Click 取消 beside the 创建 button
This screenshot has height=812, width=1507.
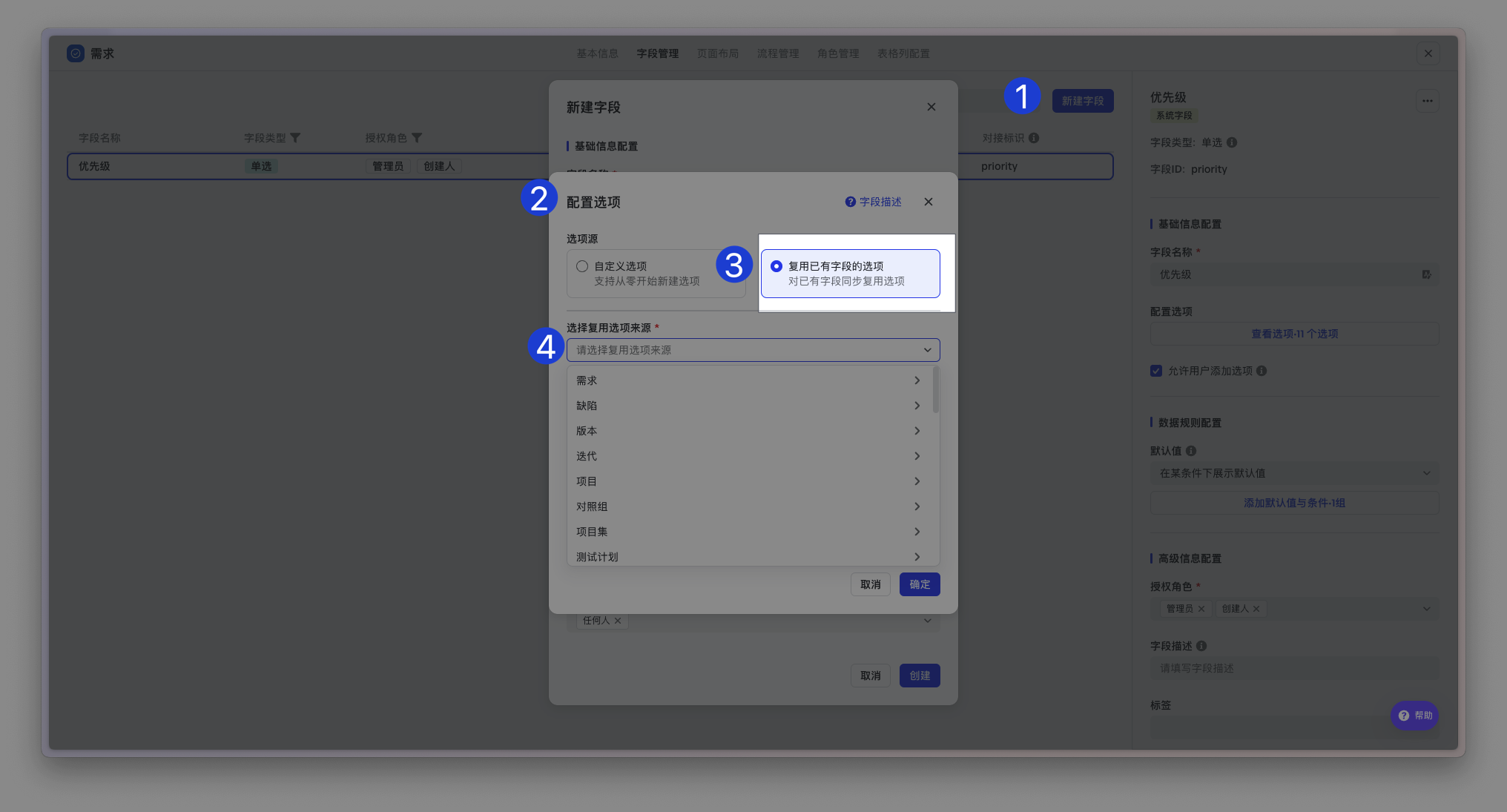[871, 676]
